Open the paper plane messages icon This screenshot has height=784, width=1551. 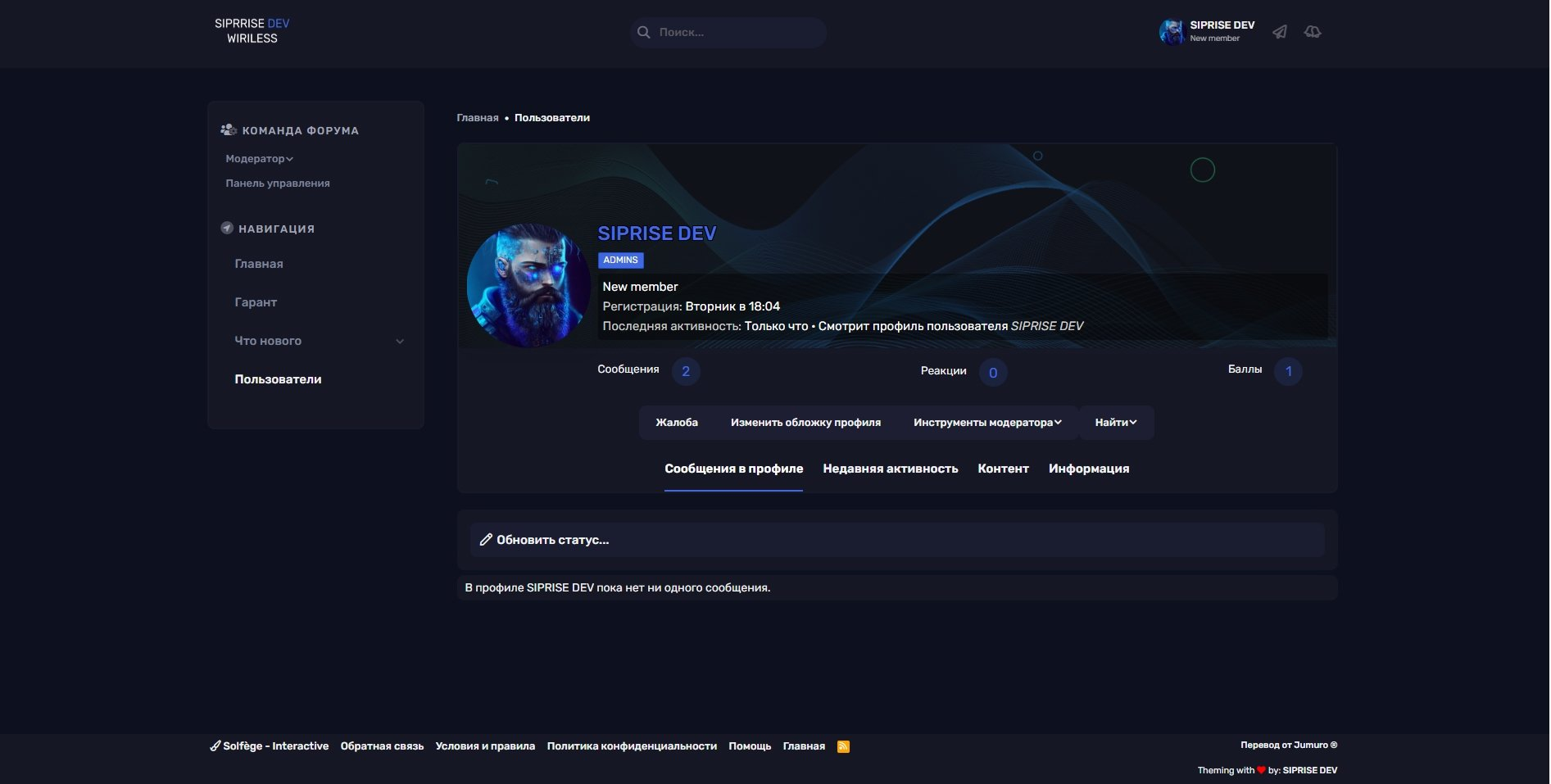pyautogui.click(x=1279, y=32)
